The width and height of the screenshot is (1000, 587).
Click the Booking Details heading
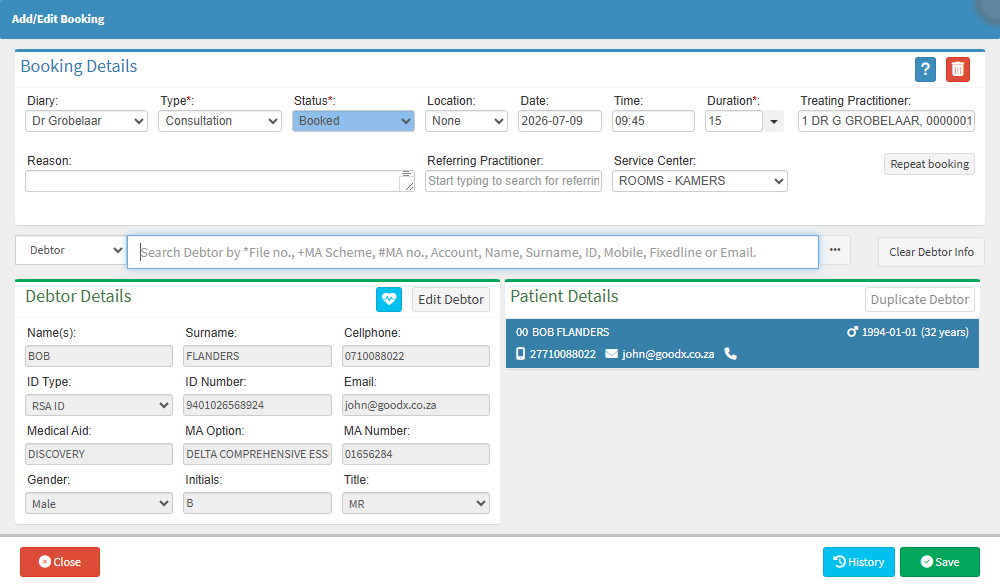[x=79, y=66]
